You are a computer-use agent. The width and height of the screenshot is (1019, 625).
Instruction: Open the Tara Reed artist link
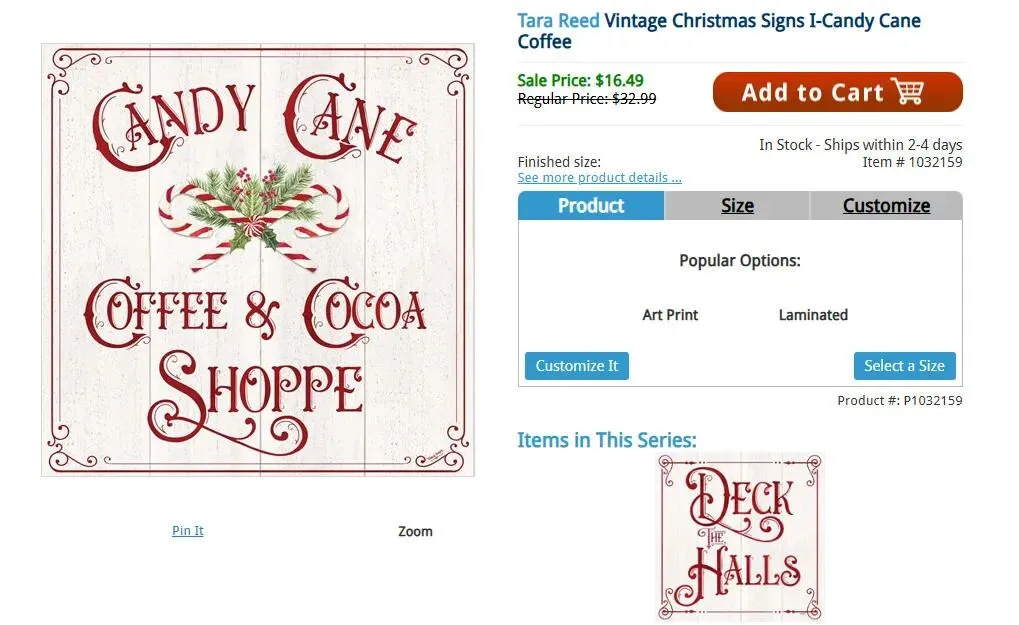tap(558, 20)
